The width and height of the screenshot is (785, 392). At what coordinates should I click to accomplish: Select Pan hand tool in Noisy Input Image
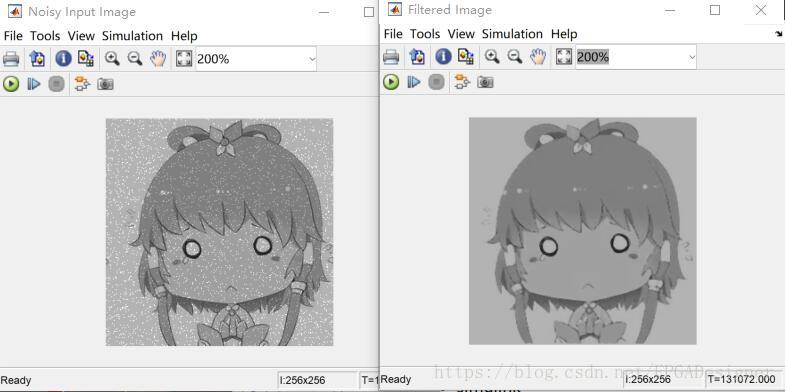158,59
